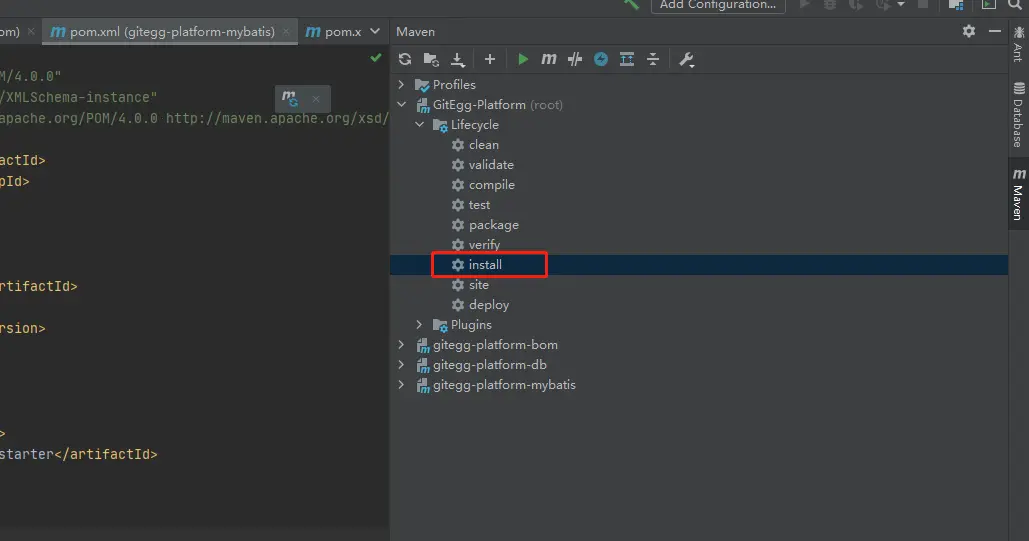Add Maven project with plus icon
Image resolution: width=1029 pixels, height=541 pixels.
tap(490, 59)
